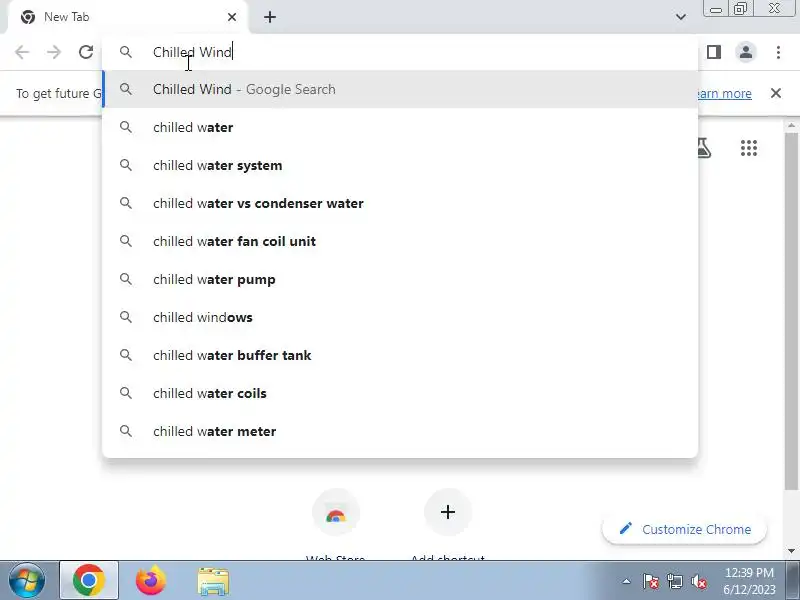Click the page vertical scrollbar

pos(791,311)
